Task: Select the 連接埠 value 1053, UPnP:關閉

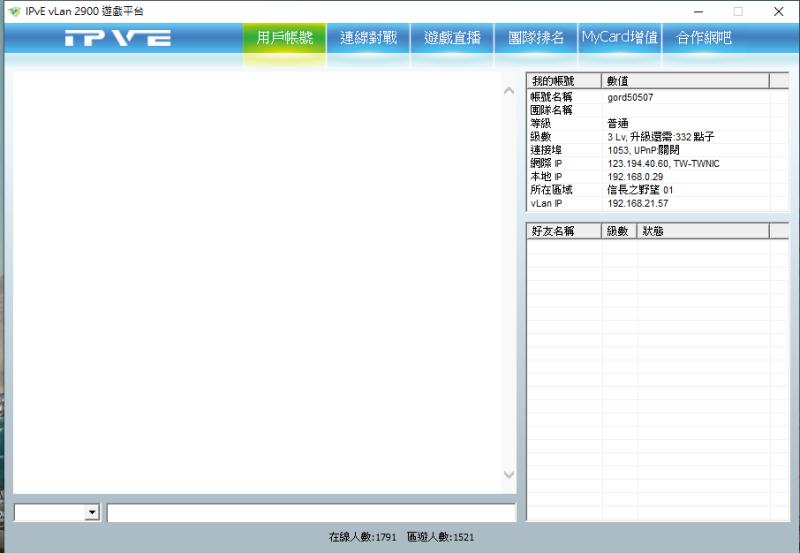Action: point(643,150)
